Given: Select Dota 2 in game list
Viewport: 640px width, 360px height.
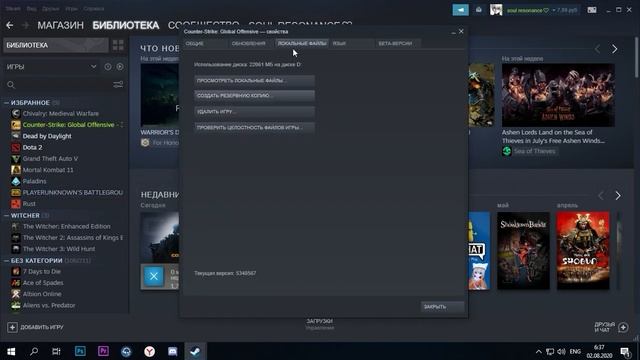Looking at the screenshot, I should click(x=32, y=147).
